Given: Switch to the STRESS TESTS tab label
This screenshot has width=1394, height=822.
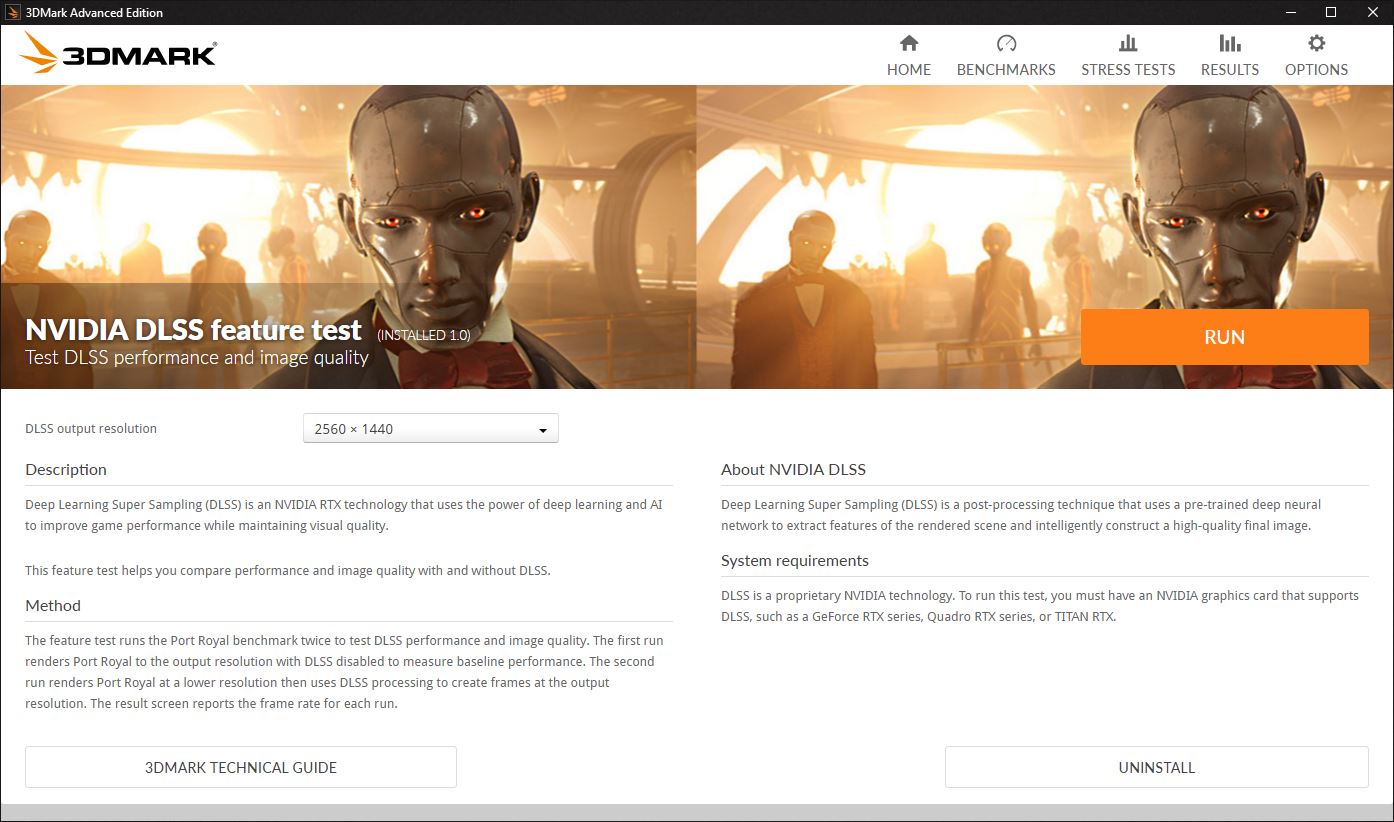Looking at the screenshot, I should pos(1128,70).
